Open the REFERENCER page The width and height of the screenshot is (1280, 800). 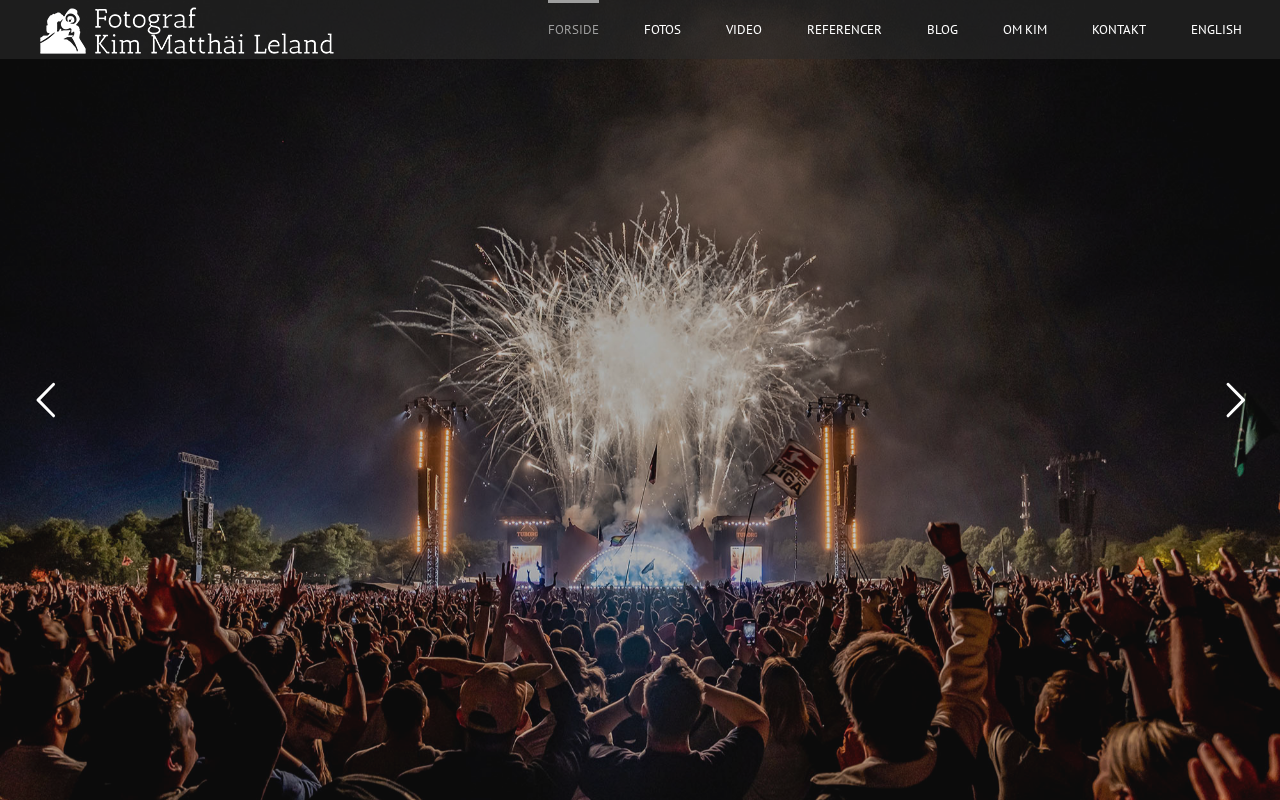click(844, 30)
